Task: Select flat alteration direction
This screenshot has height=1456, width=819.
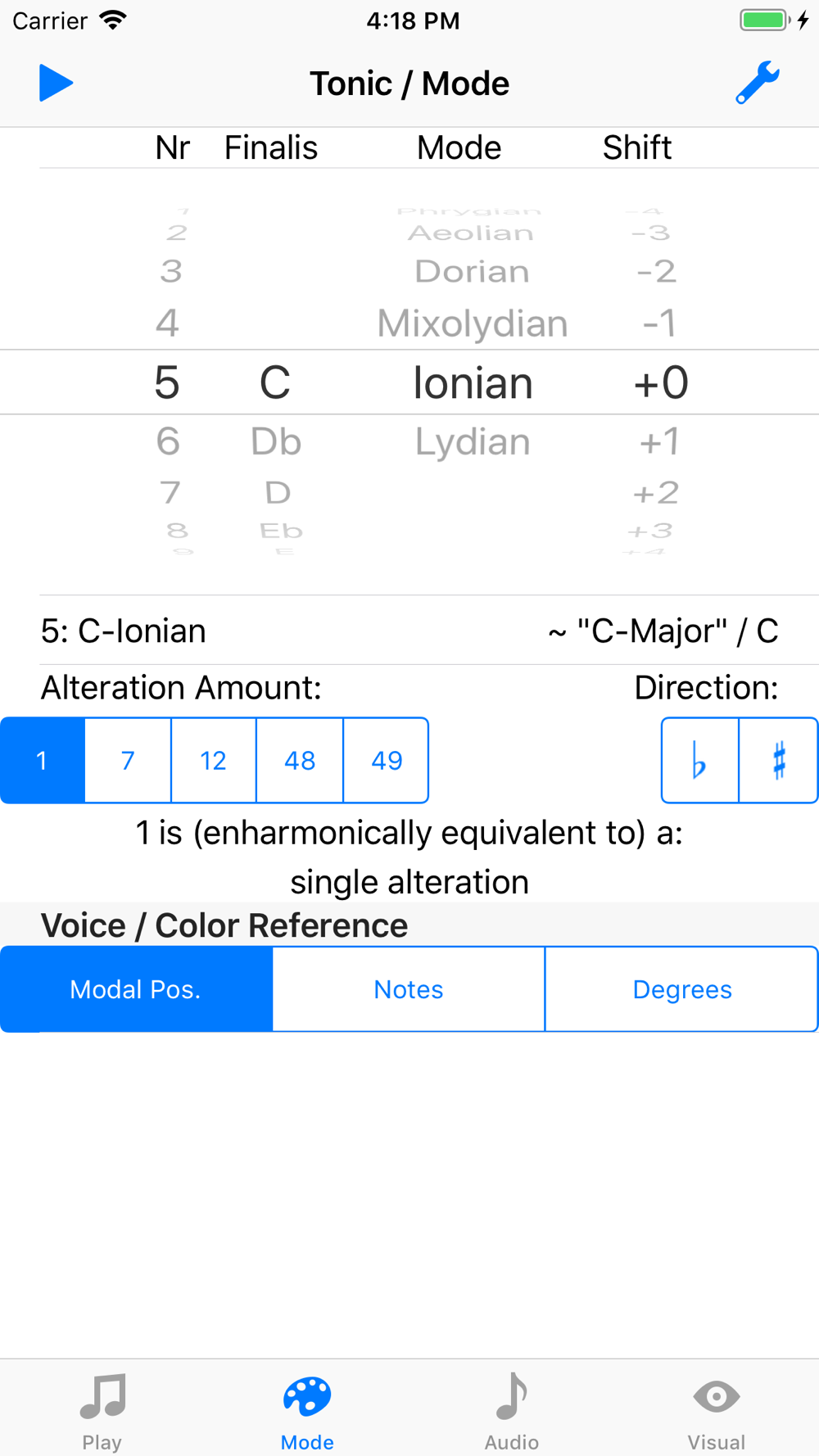Action: click(x=699, y=761)
